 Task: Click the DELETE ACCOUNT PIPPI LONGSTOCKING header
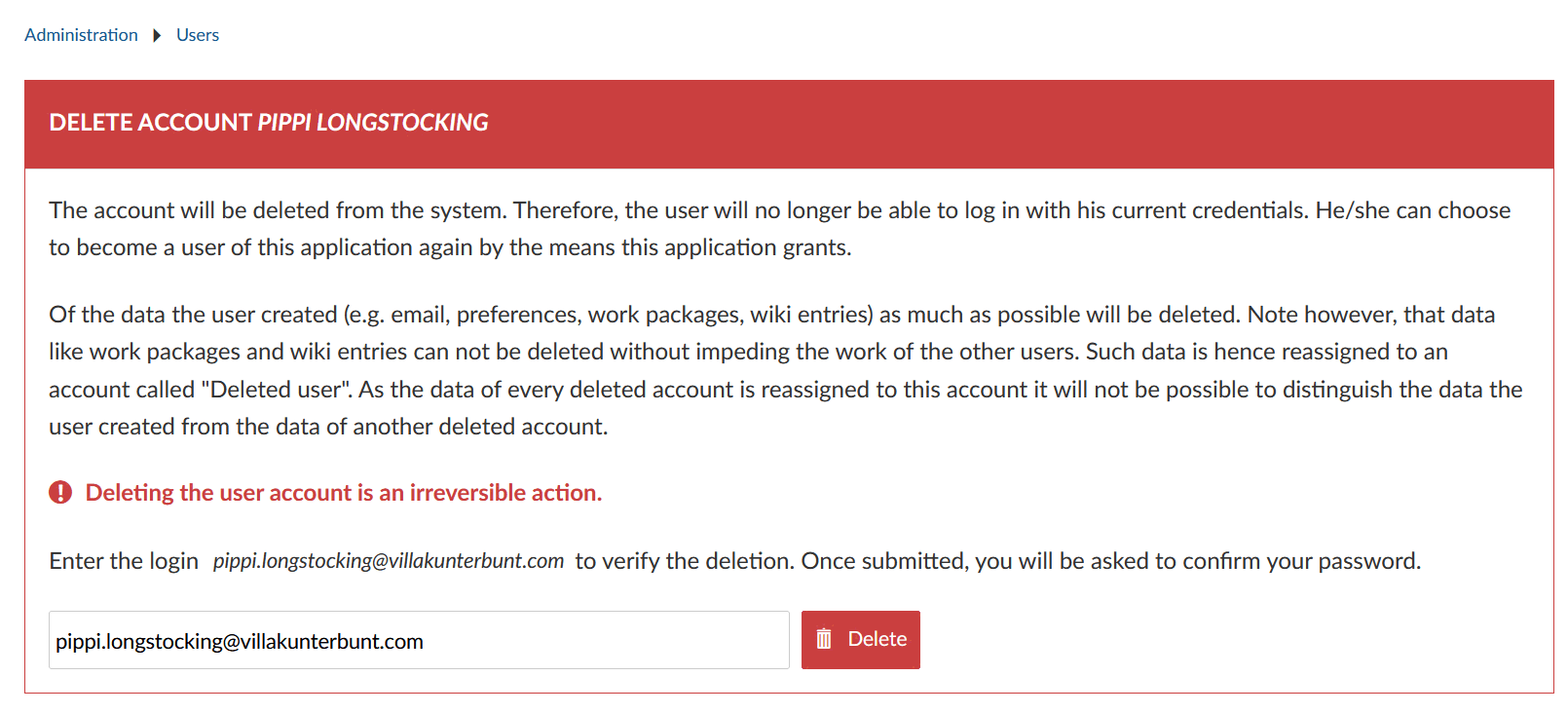(x=269, y=123)
